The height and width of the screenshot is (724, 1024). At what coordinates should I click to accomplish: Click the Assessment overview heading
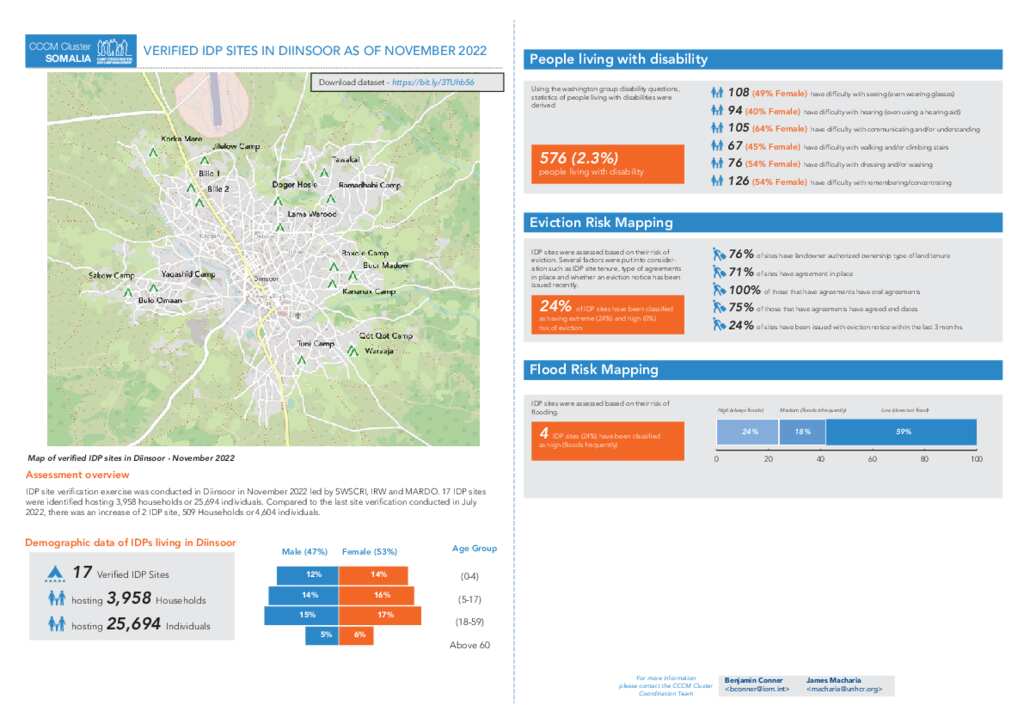(77, 475)
